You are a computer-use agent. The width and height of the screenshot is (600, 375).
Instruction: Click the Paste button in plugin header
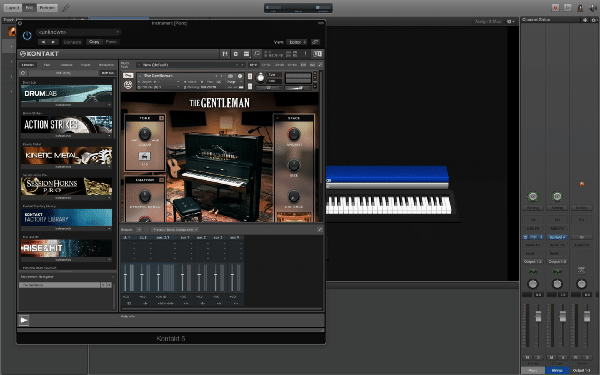(111, 42)
